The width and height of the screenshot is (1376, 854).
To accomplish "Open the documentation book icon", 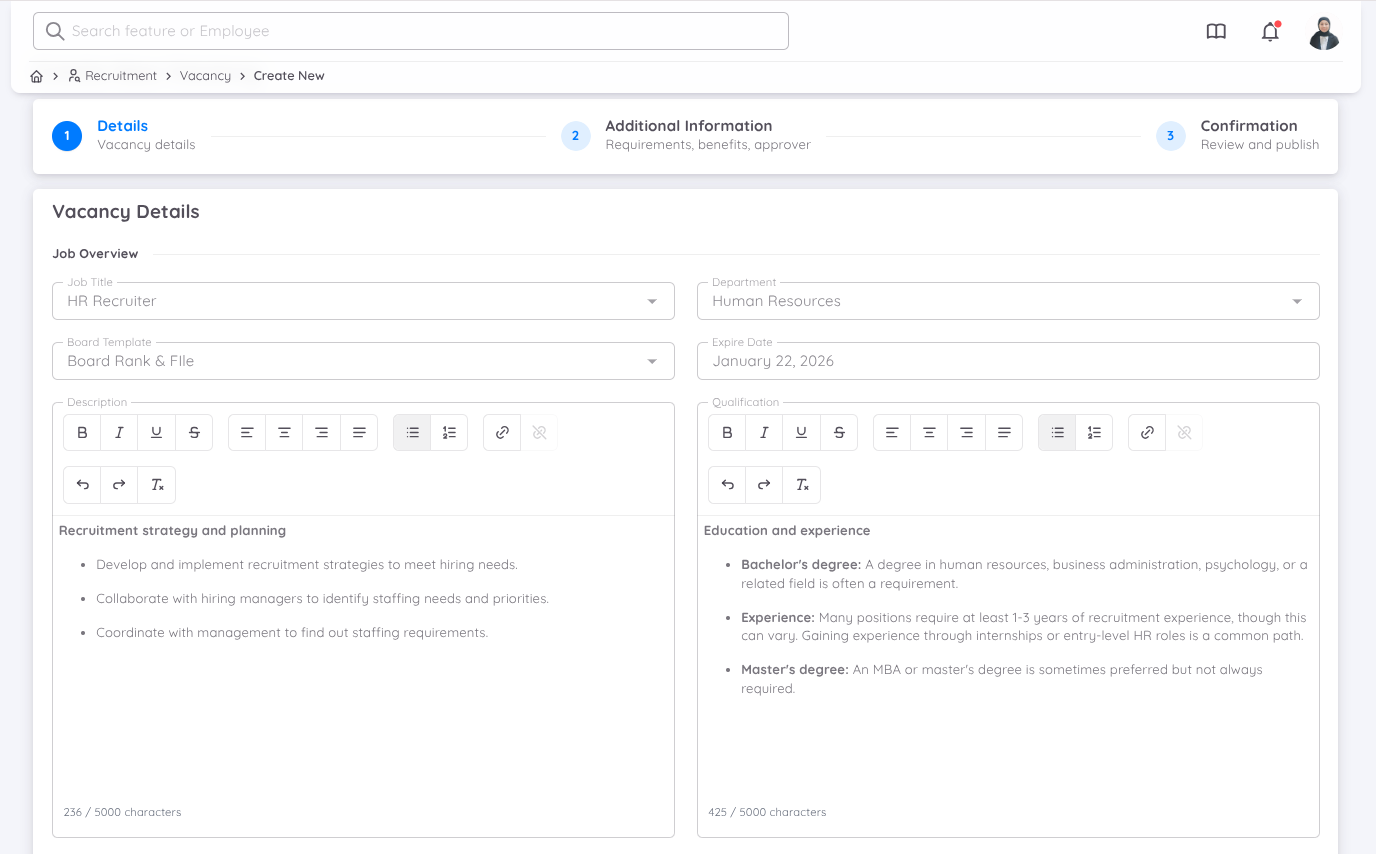I will tap(1216, 32).
